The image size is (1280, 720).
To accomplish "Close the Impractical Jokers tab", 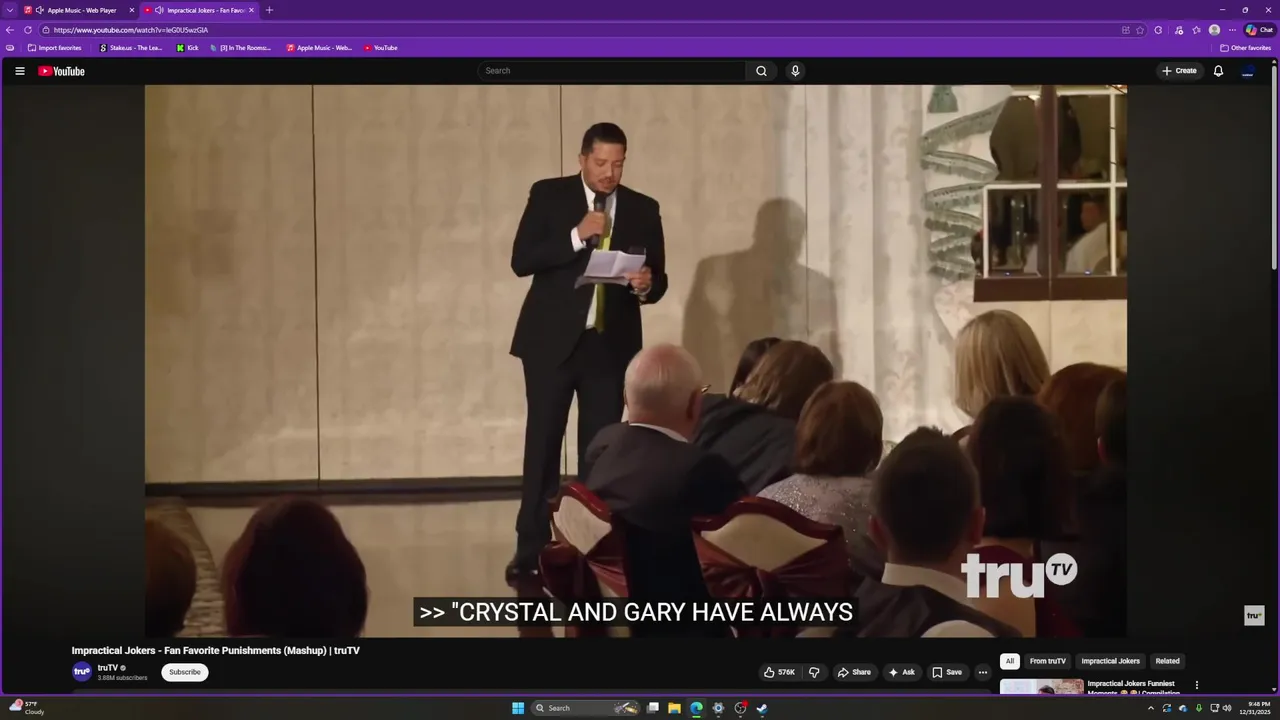I will coord(251,10).
